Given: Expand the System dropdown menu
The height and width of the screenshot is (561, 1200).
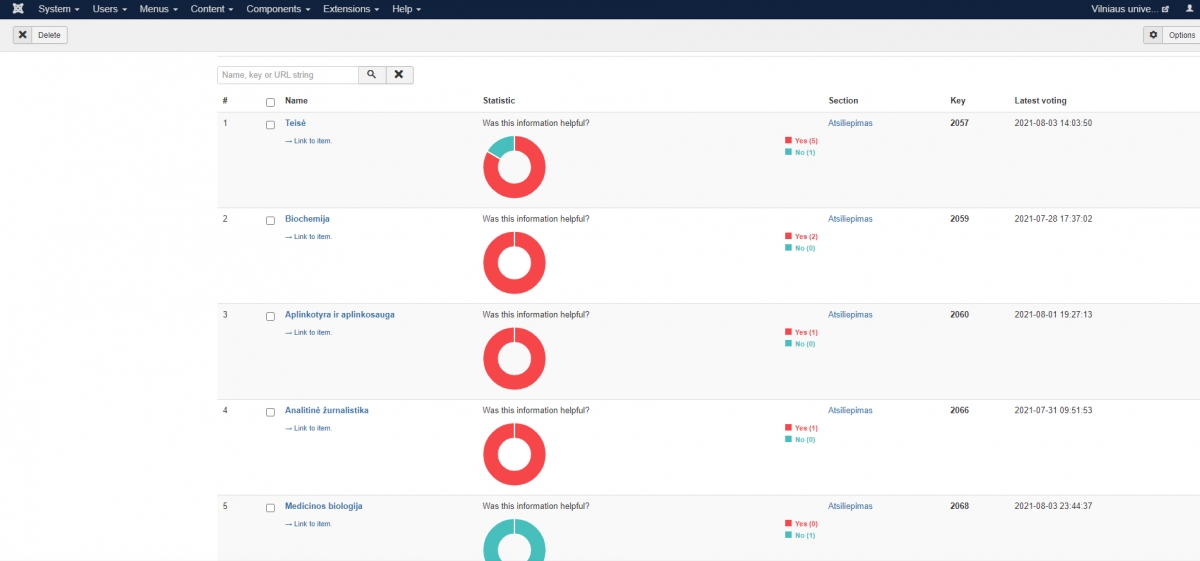Looking at the screenshot, I should pos(58,9).
